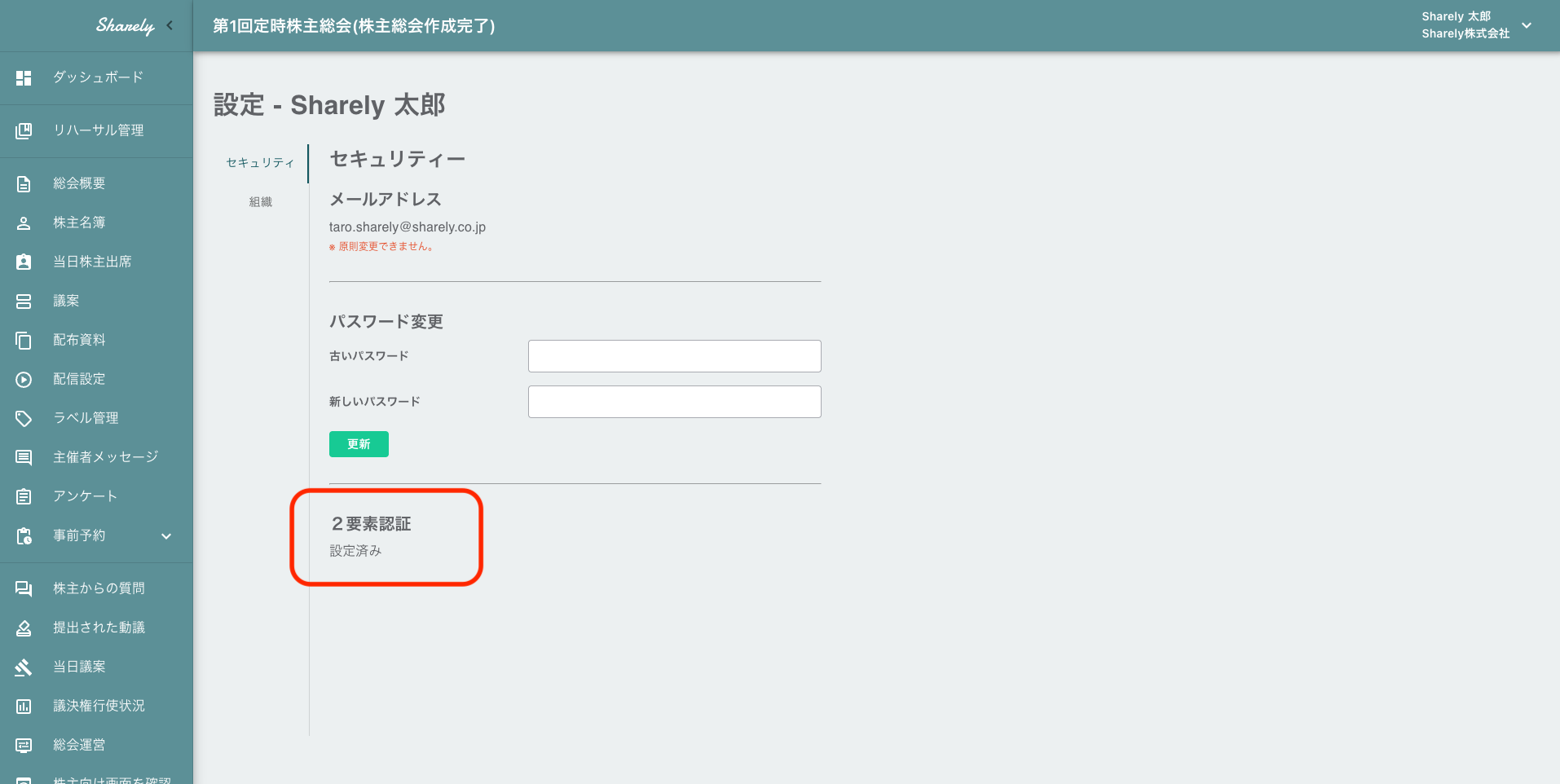Open the 配布資料 sidebar icon
Screen dimensions: 1560x784
[23, 339]
